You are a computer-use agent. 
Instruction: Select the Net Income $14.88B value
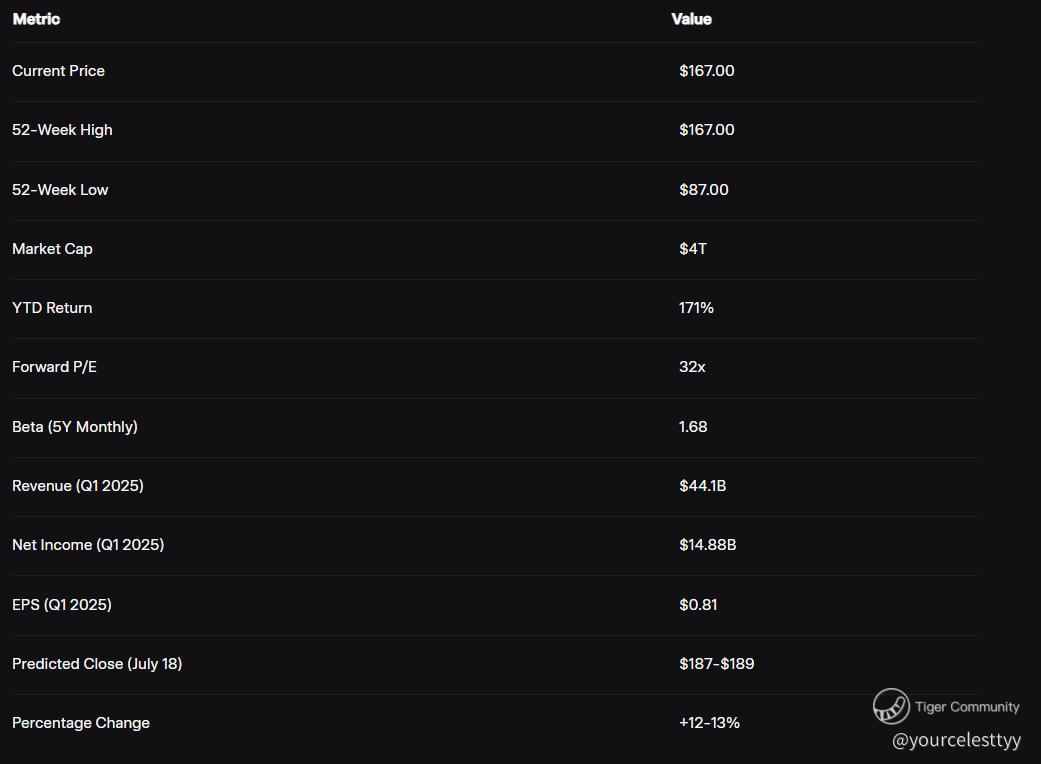[x=708, y=545]
